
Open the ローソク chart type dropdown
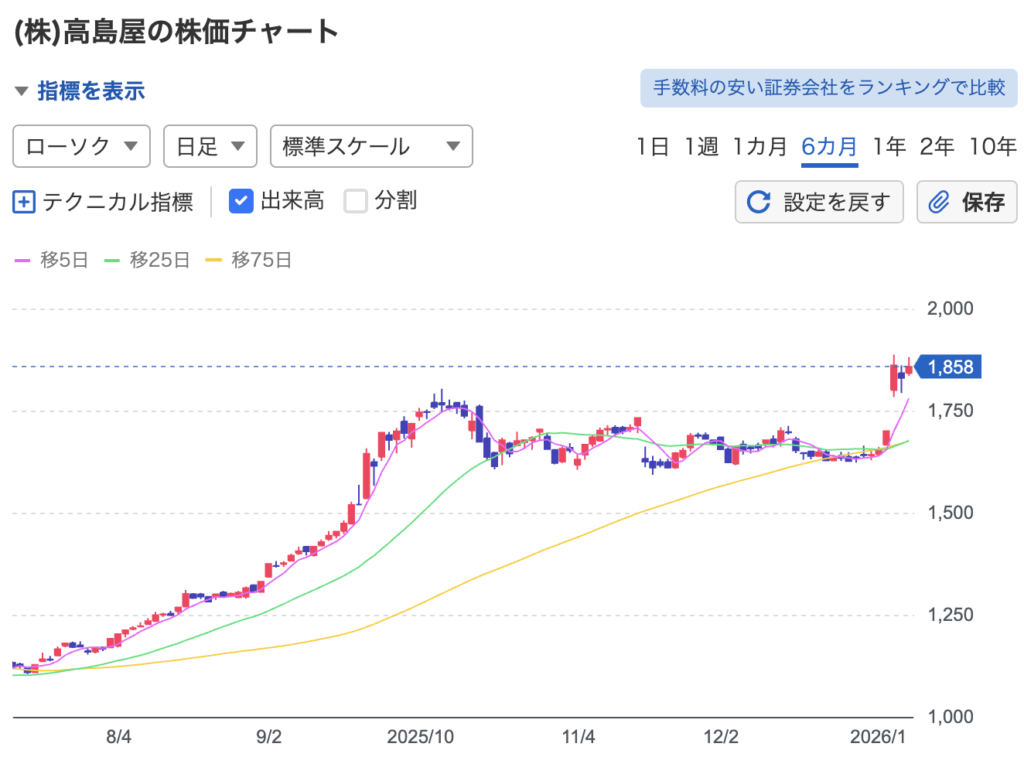[x=81, y=146]
